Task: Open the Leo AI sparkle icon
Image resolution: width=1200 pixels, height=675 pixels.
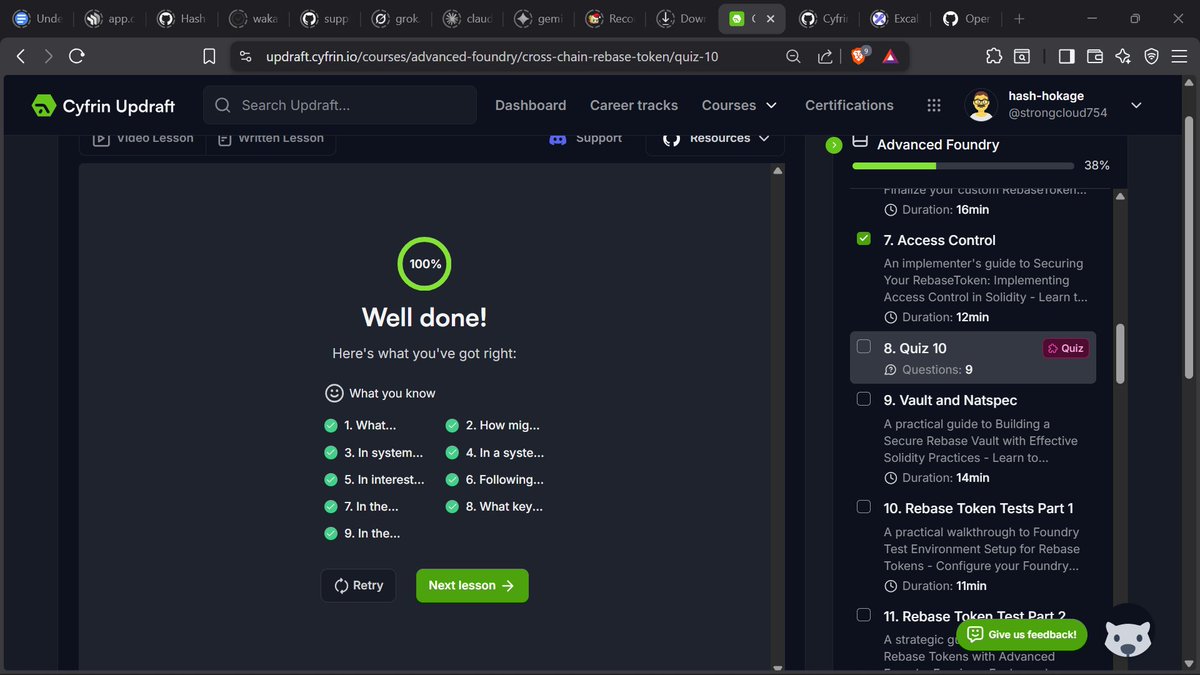Action: [x=1123, y=57]
